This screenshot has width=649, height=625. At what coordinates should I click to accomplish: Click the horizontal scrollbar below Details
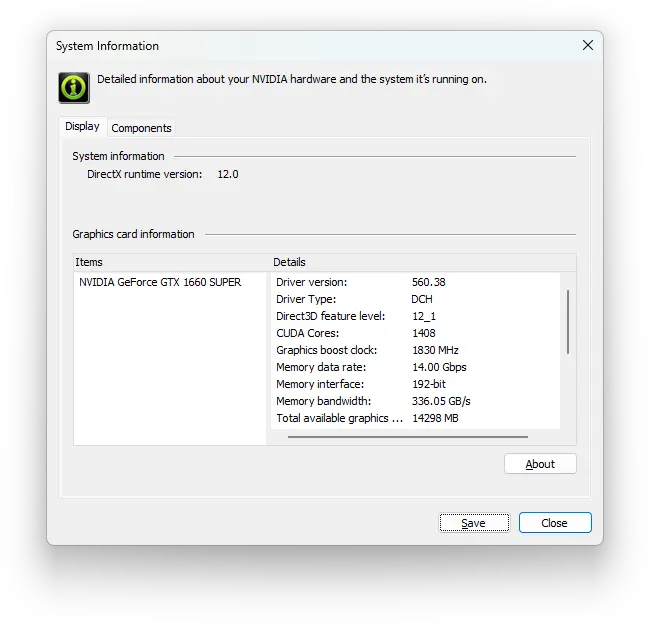pos(408,437)
